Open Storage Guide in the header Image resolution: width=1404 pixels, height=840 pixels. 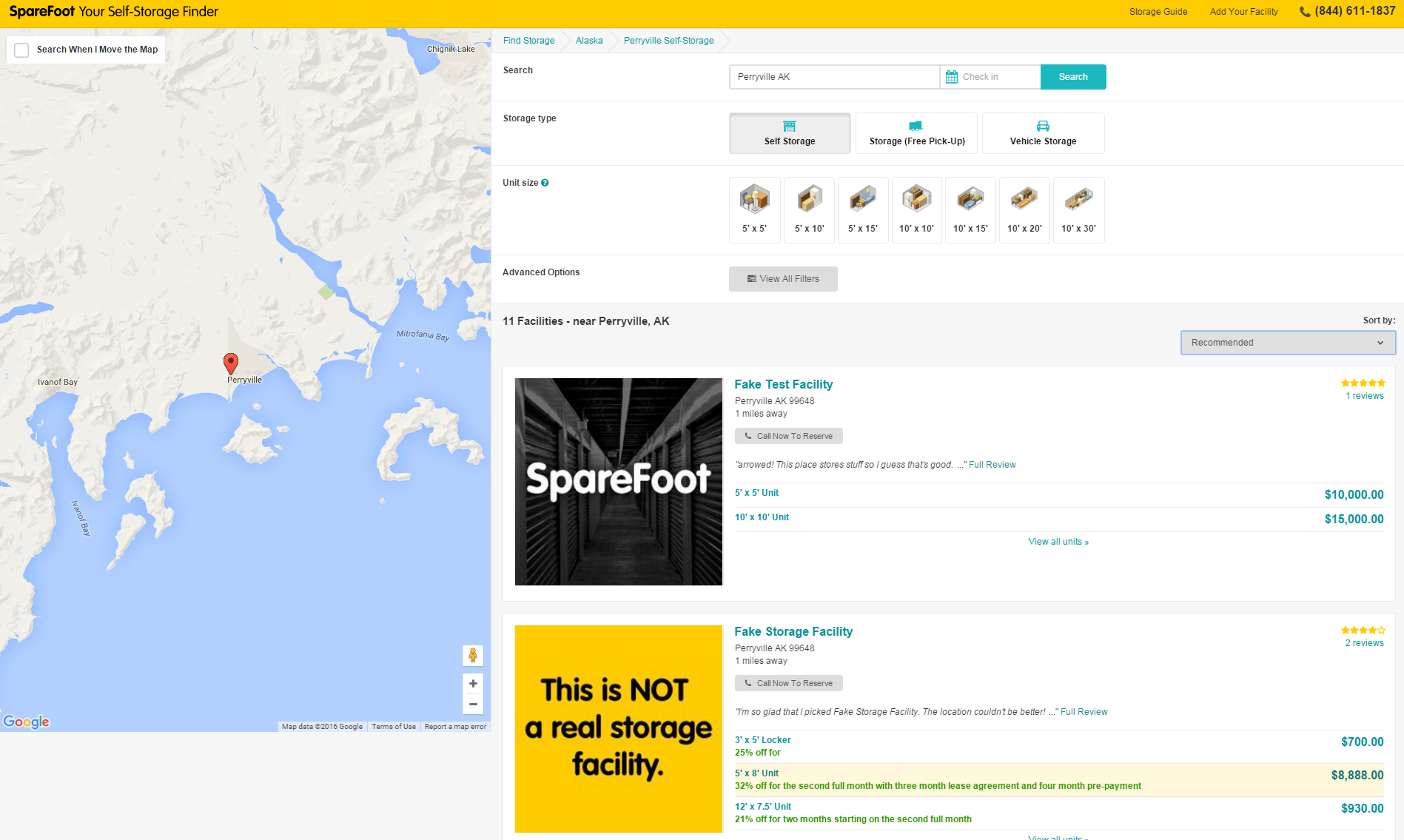pyautogui.click(x=1158, y=12)
